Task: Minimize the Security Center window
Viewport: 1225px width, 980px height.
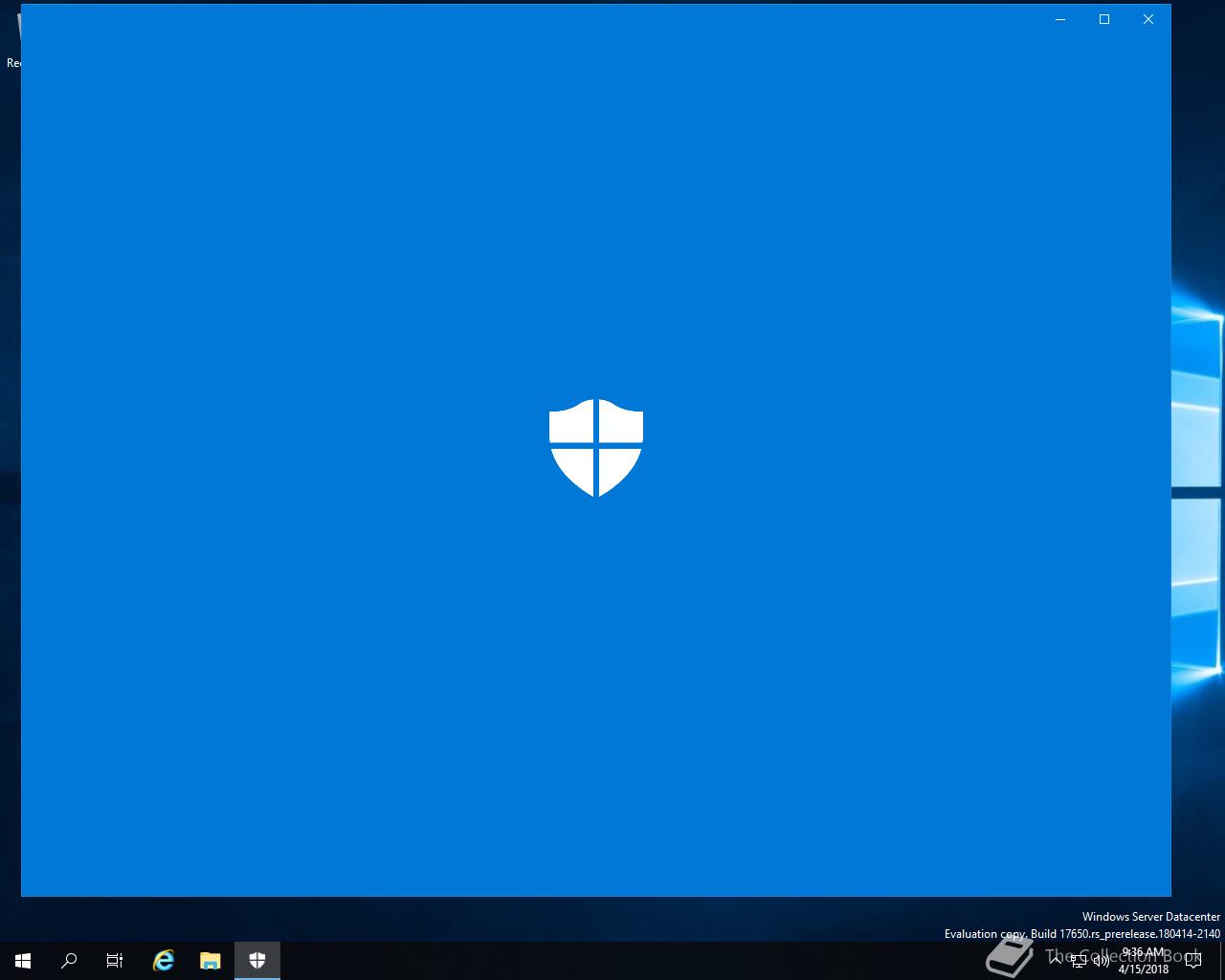Action: pyautogui.click(x=1060, y=19)
